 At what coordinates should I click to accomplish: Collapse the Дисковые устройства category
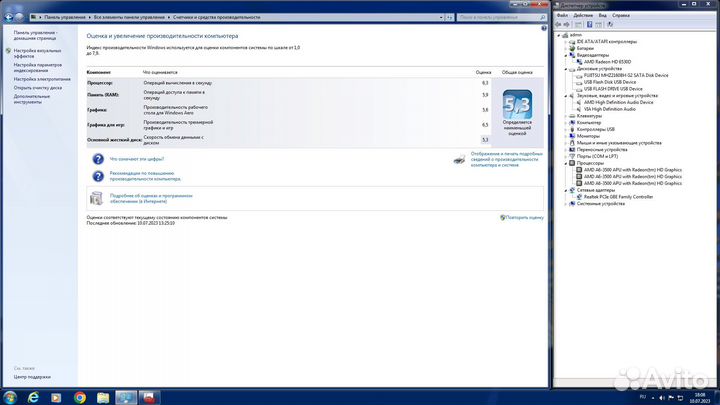pos(566,69)
